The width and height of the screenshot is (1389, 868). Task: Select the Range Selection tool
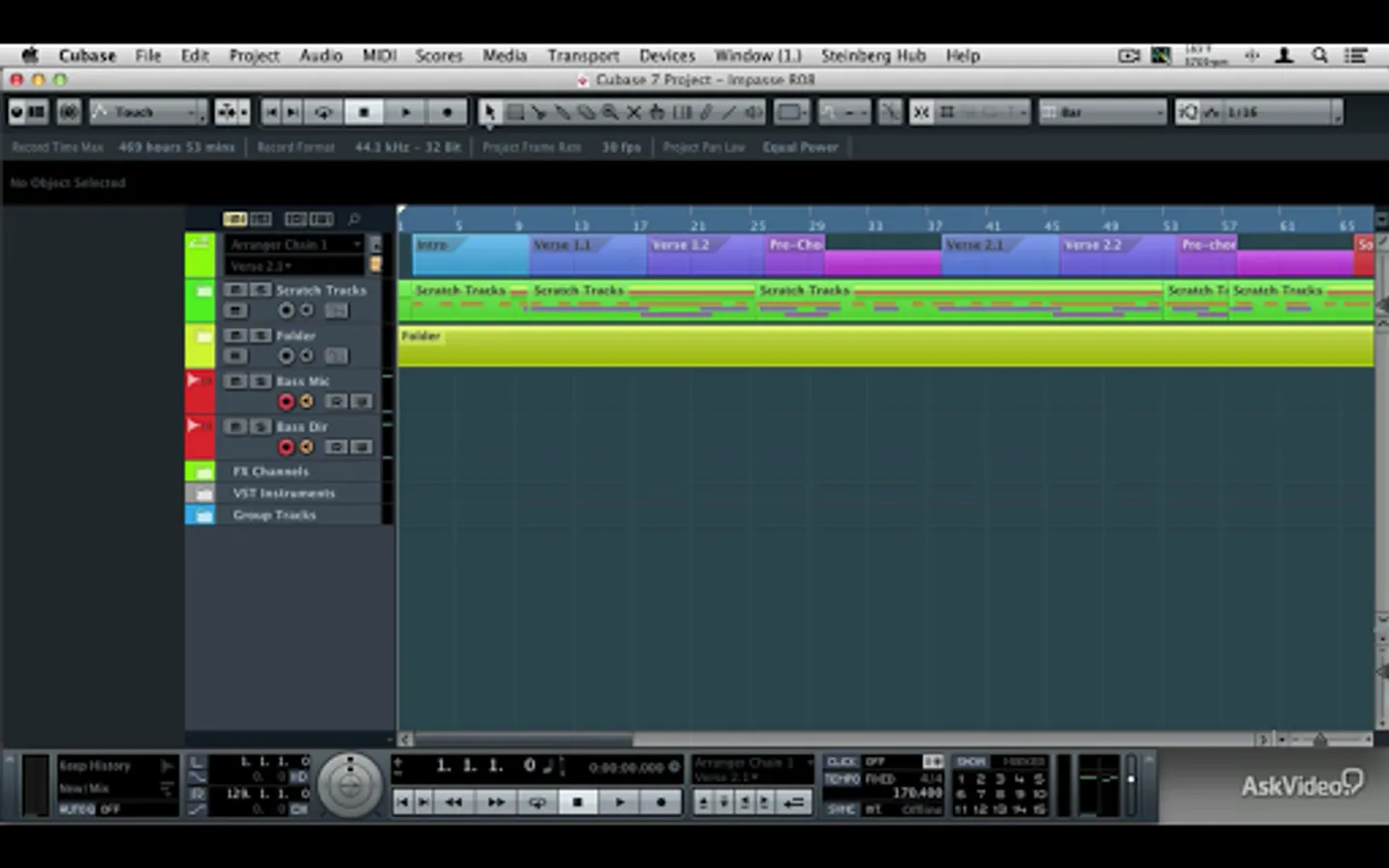tap(515, 113)
